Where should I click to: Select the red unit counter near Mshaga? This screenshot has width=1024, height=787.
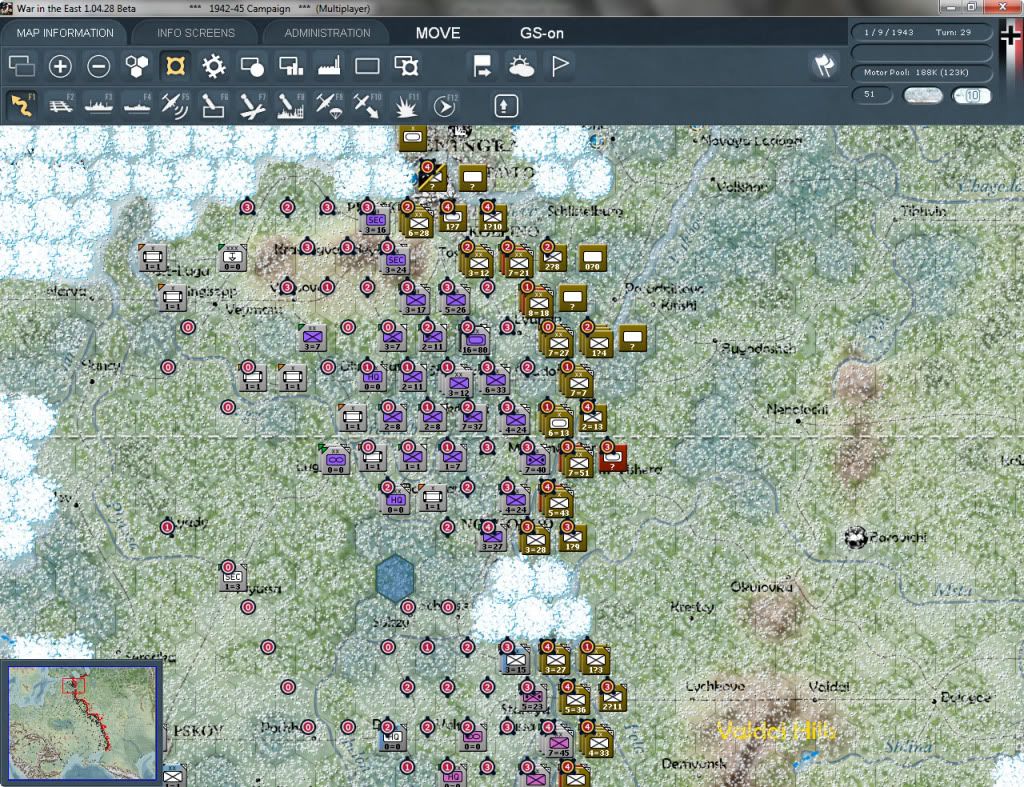(613, 458)
